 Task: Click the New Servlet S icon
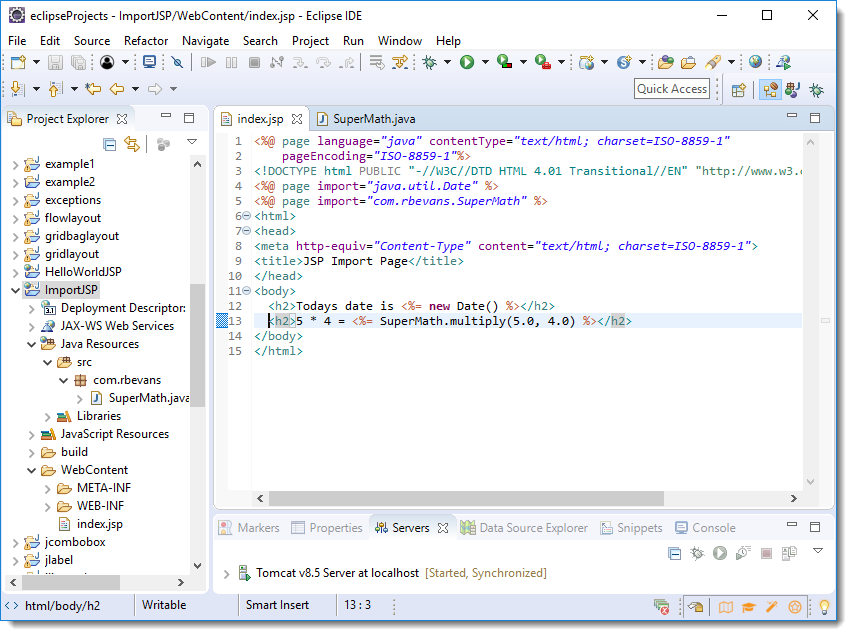624,63
